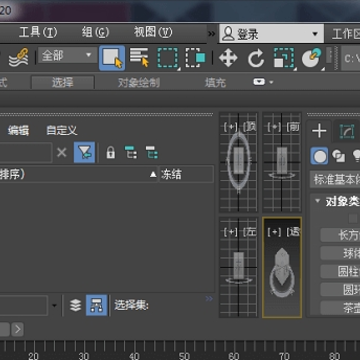
Task: Toggle the filter funnel button
Action: click(84, 153)
